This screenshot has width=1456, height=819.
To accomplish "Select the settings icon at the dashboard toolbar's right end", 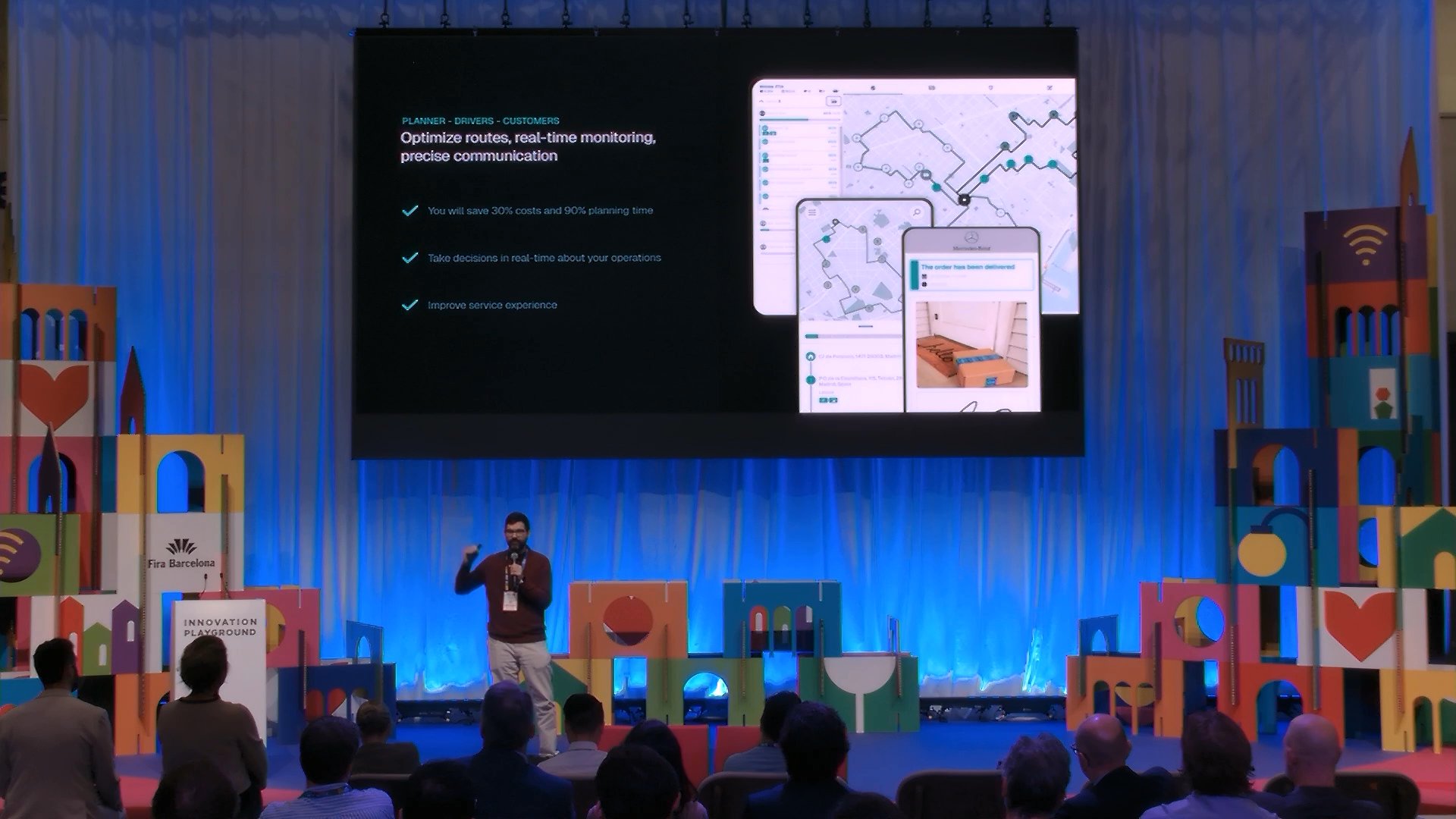I will click(1050, 87).
